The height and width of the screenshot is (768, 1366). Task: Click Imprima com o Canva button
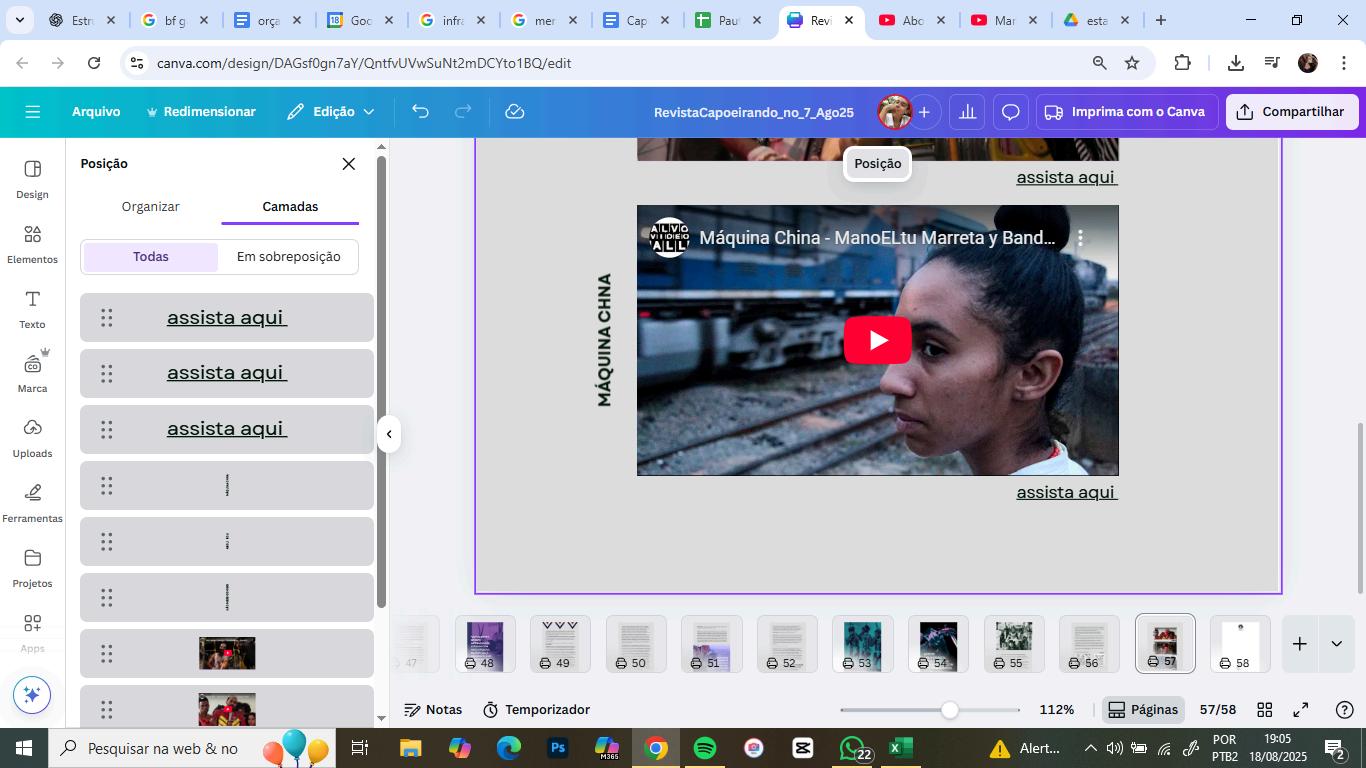[x=1125, y=112]
